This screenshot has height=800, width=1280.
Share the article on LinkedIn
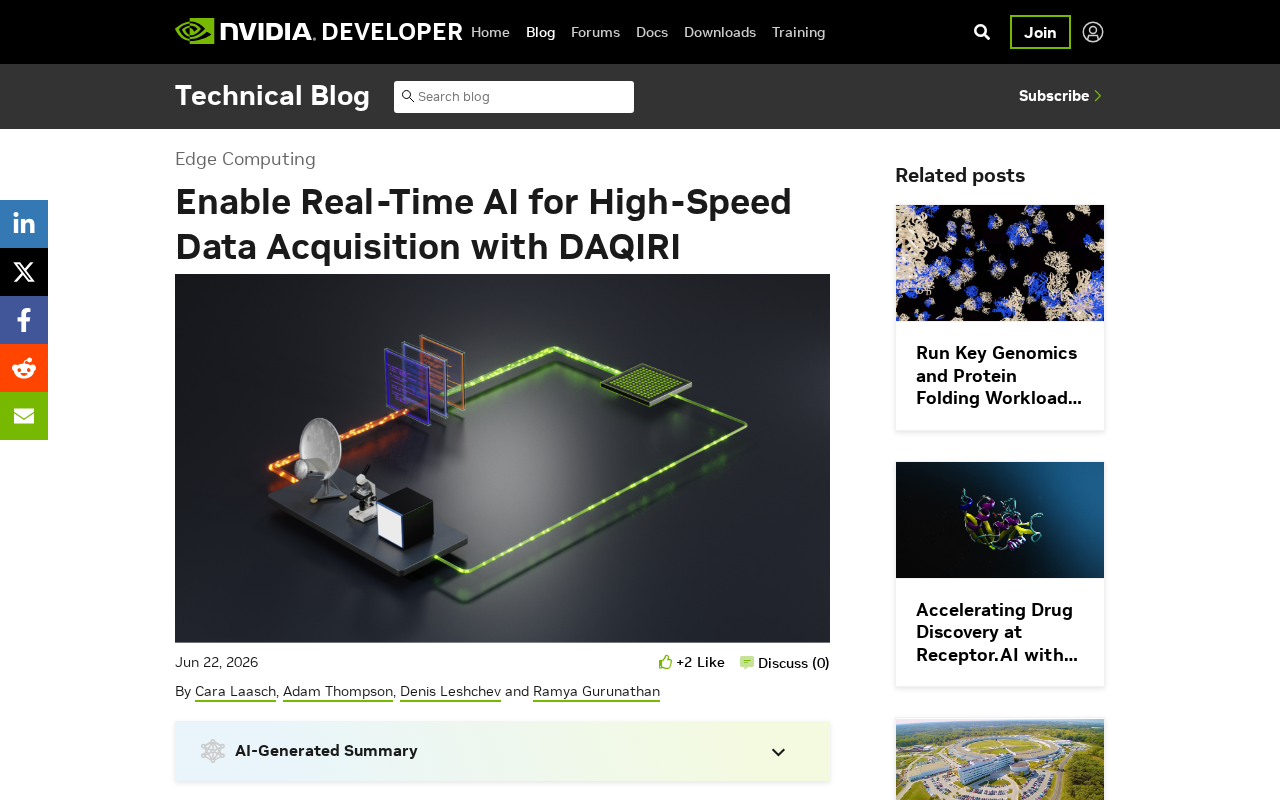point(24,224)
